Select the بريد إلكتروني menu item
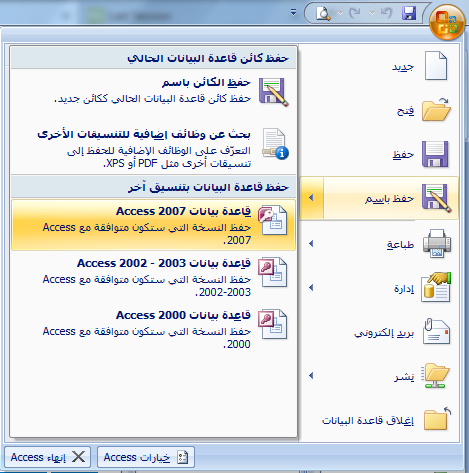 coord(379,332)
